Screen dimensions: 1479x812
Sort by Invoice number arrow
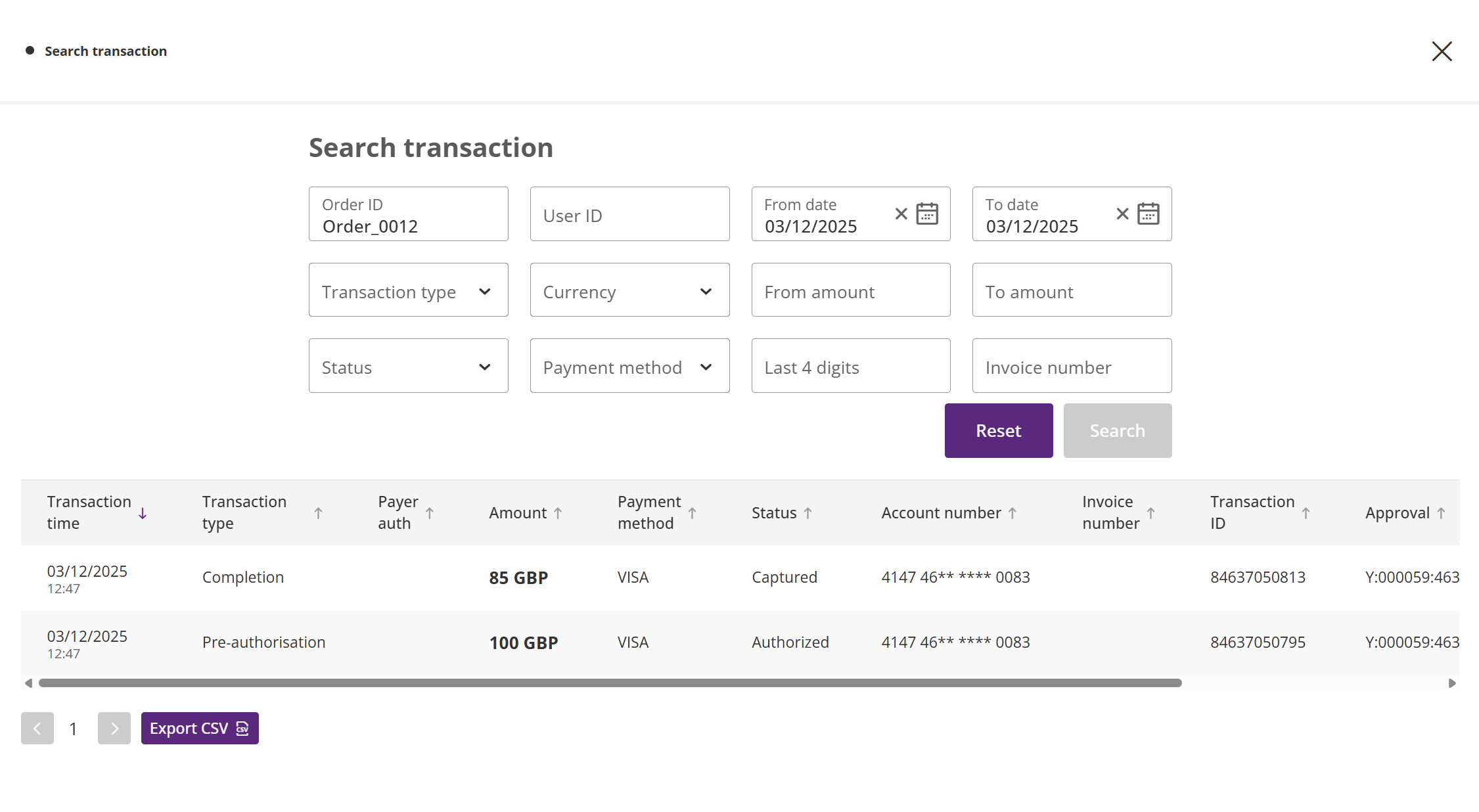coord(1150,513)
